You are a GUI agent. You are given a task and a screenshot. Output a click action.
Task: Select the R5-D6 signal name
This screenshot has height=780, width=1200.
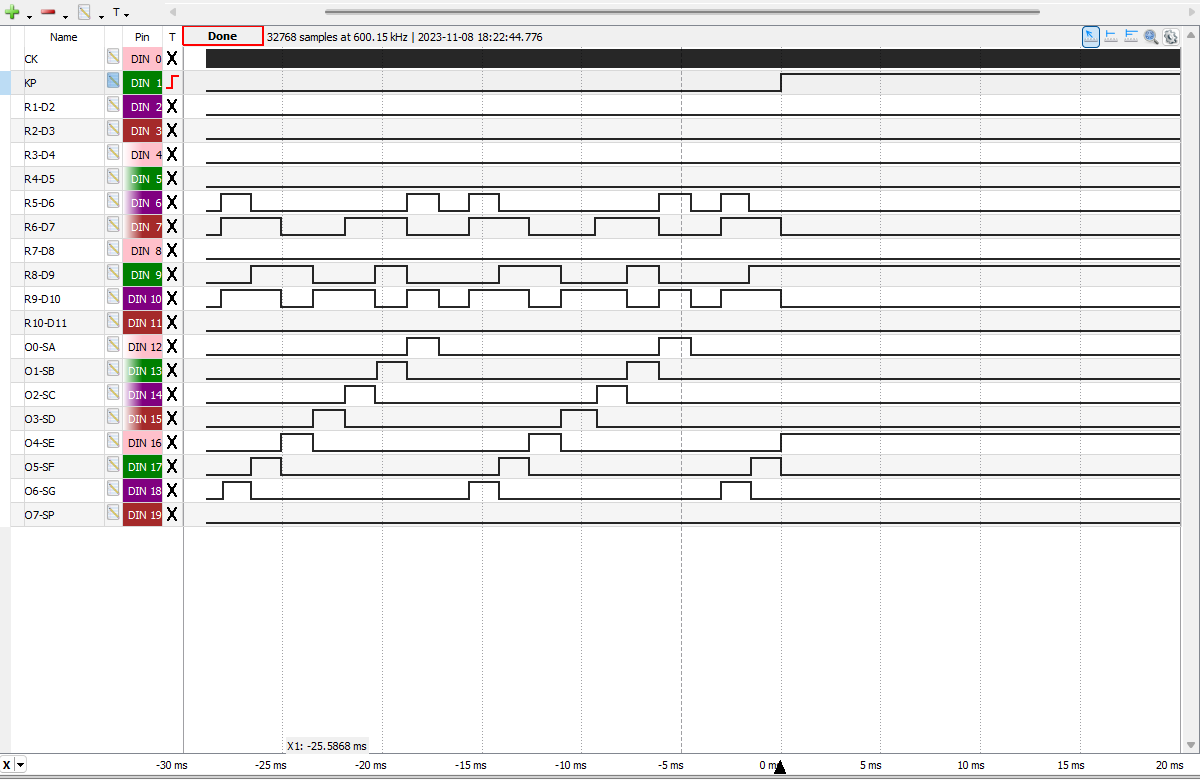pyautogui.click(x=40, y=203)
